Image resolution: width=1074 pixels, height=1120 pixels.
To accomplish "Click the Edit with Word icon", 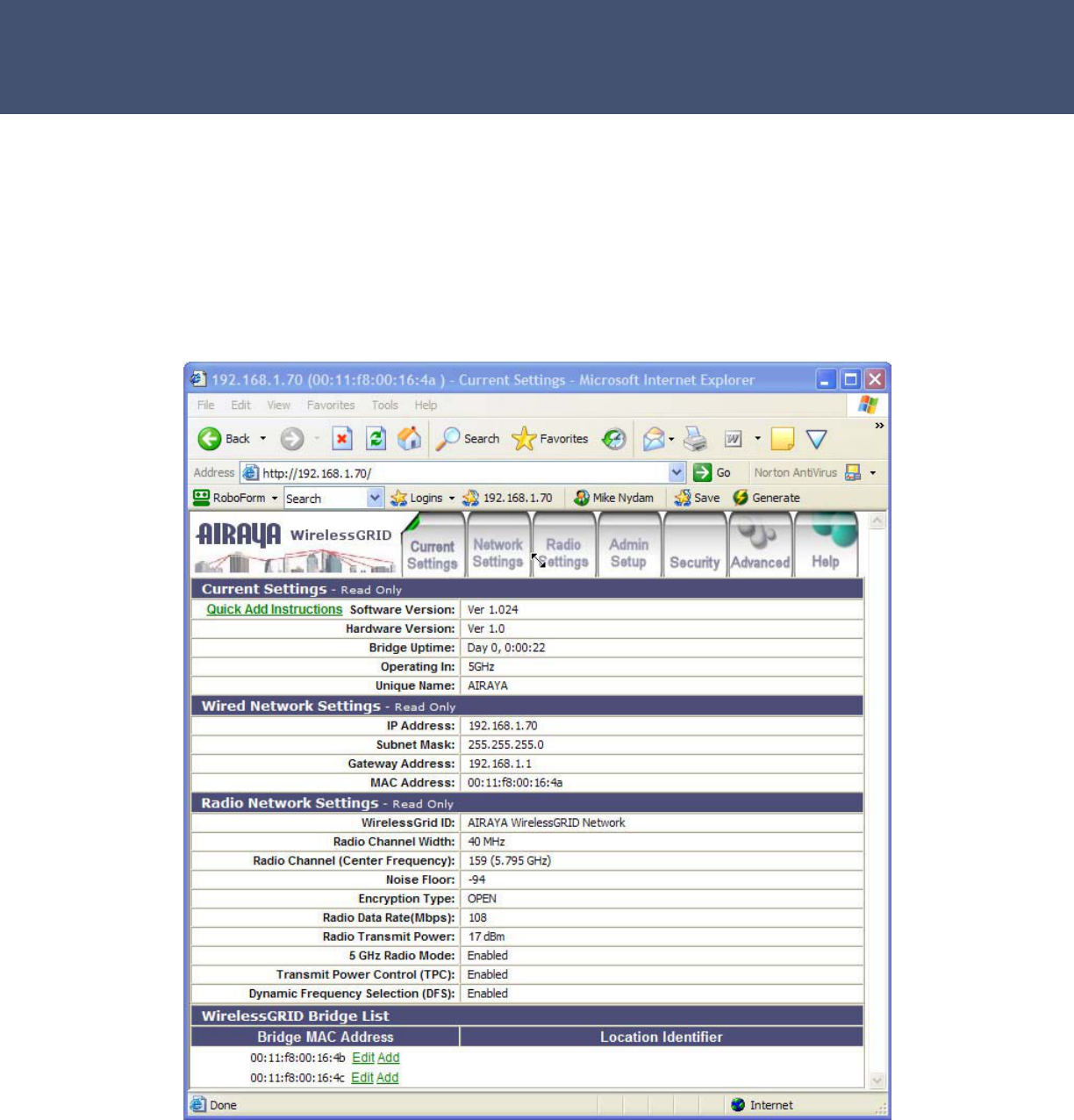I will click(734, 439).
